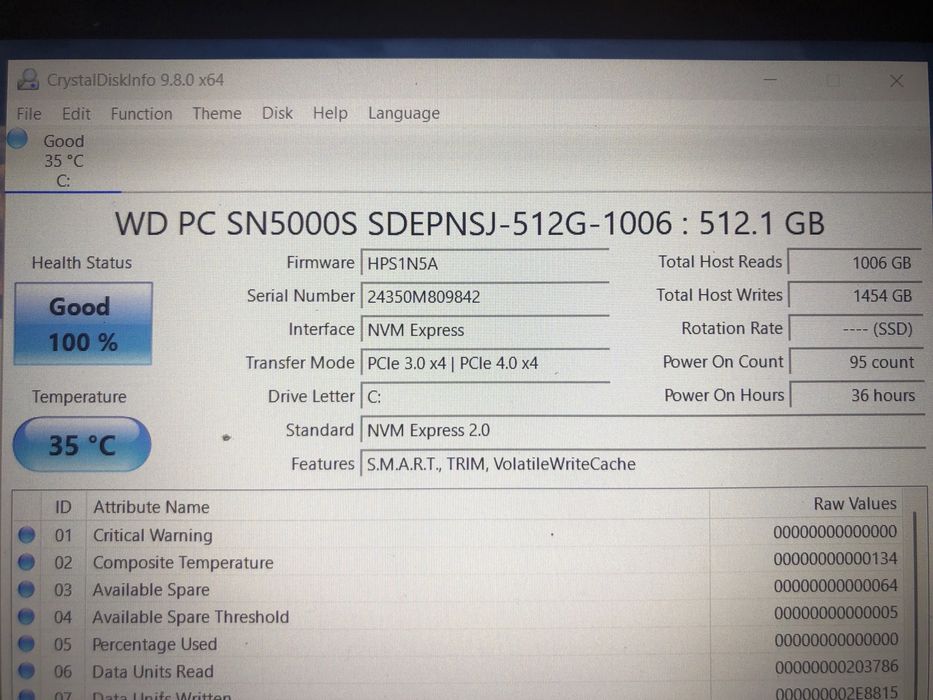Click Power On Count value 95 count
Image resolution: width=933 pixels, height=700 pixels.
pyautogui.click(x=857, y=362)
